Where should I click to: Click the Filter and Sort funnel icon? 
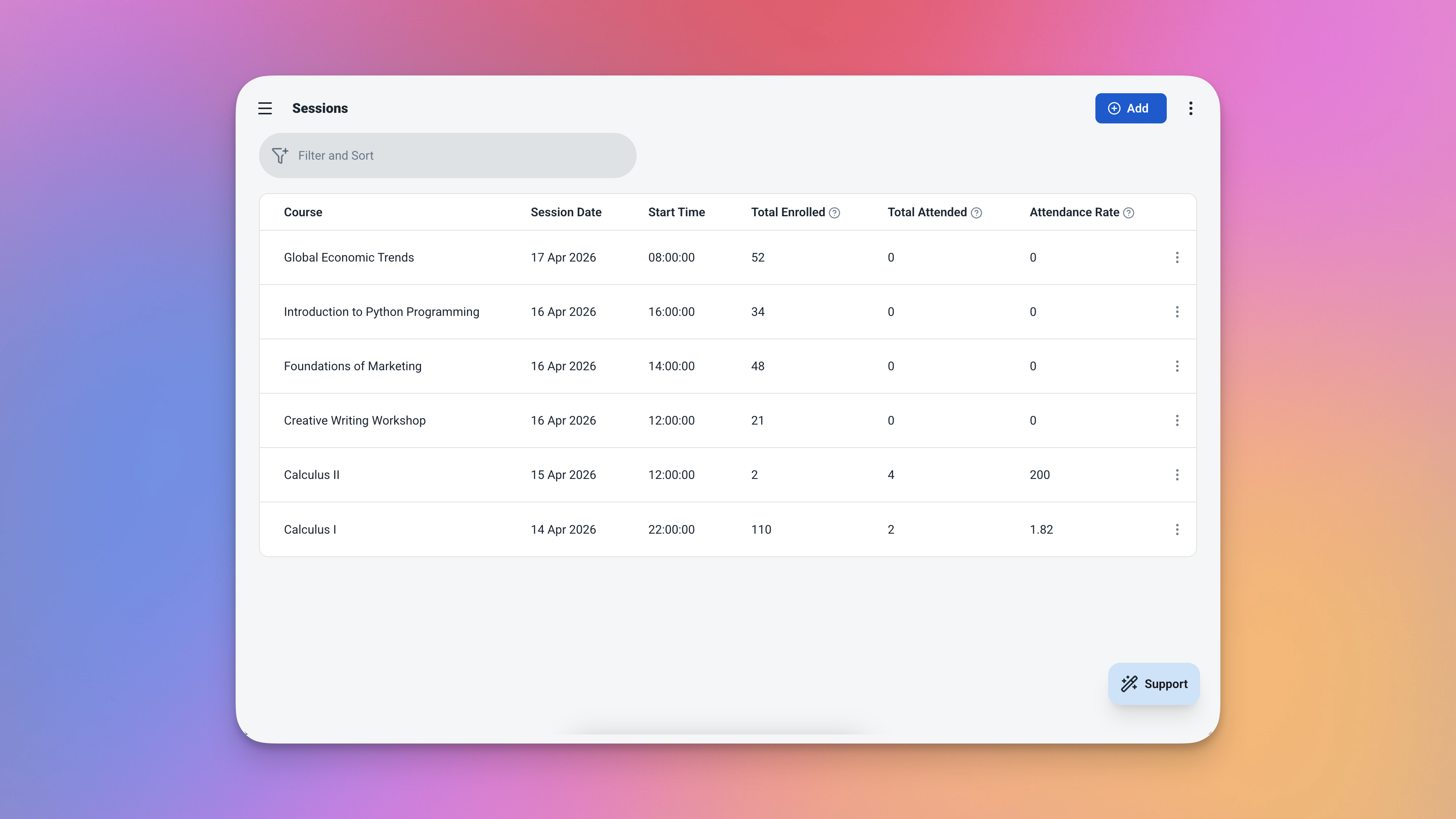280,155
